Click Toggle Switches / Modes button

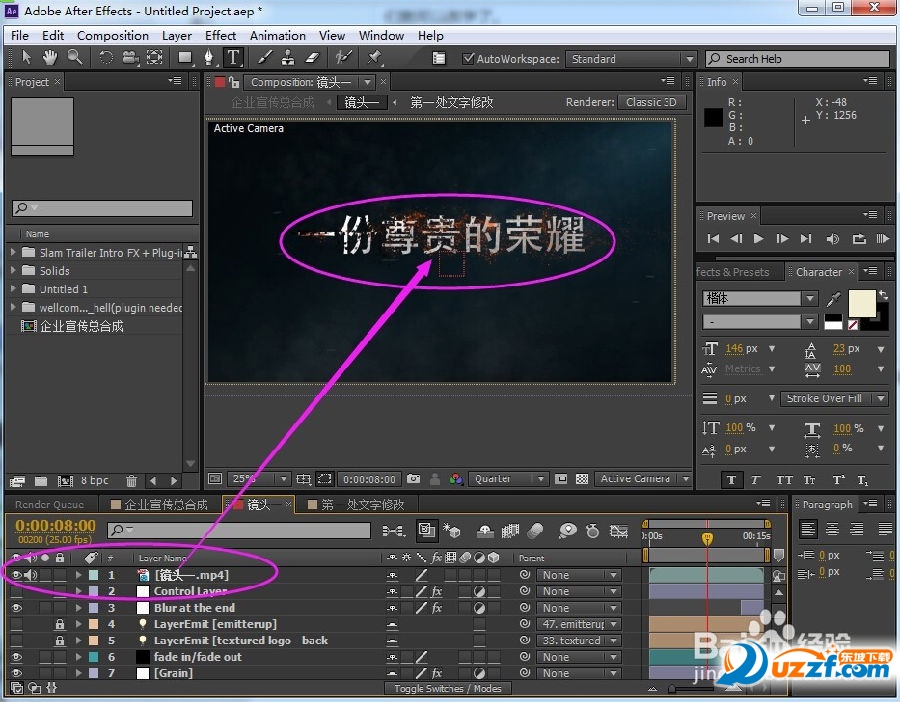pyautogui.click(x=448, y=688)
